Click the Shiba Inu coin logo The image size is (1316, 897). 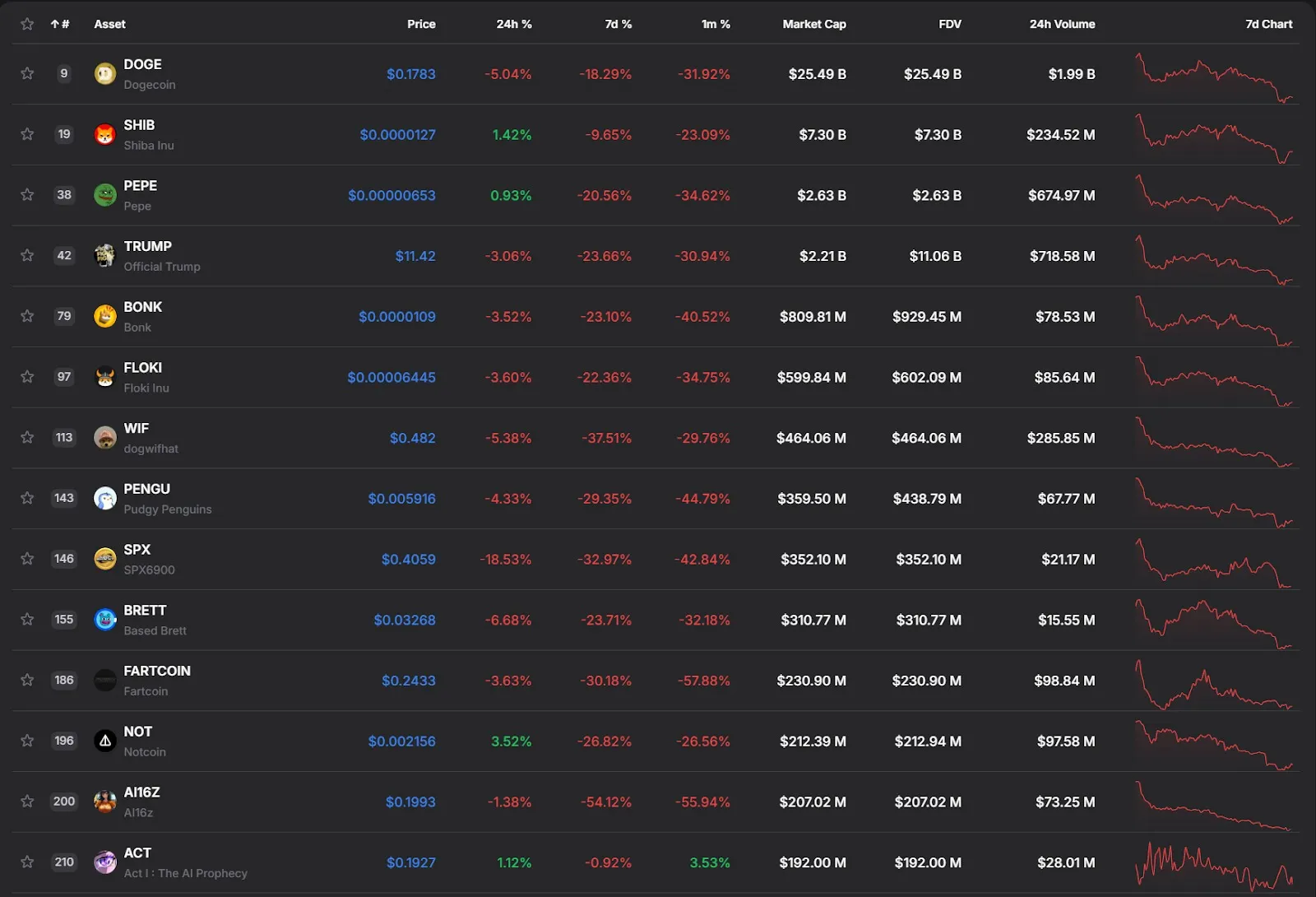[105, 134]
